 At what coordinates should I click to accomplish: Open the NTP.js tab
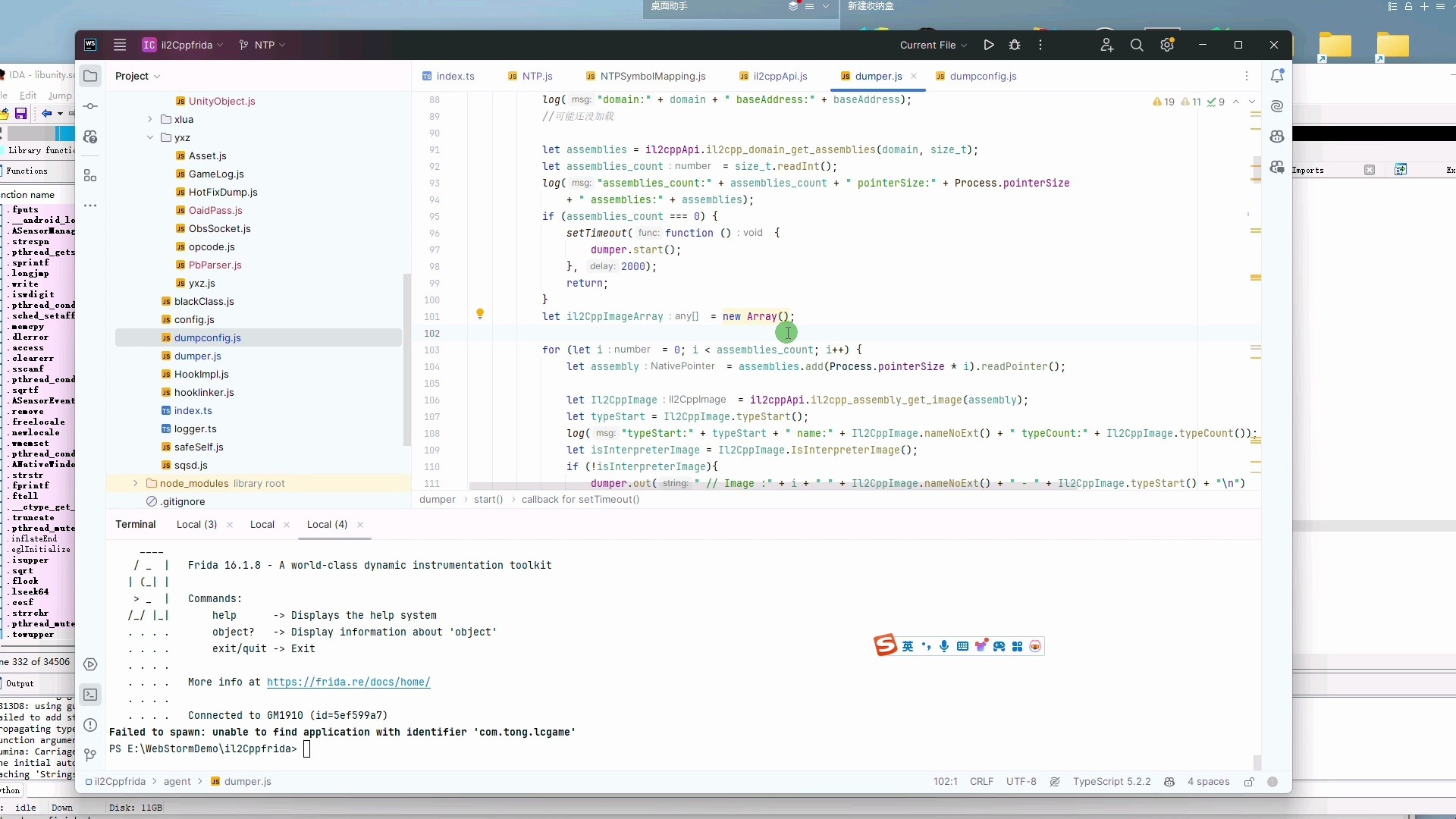click(x=537, y=75)
